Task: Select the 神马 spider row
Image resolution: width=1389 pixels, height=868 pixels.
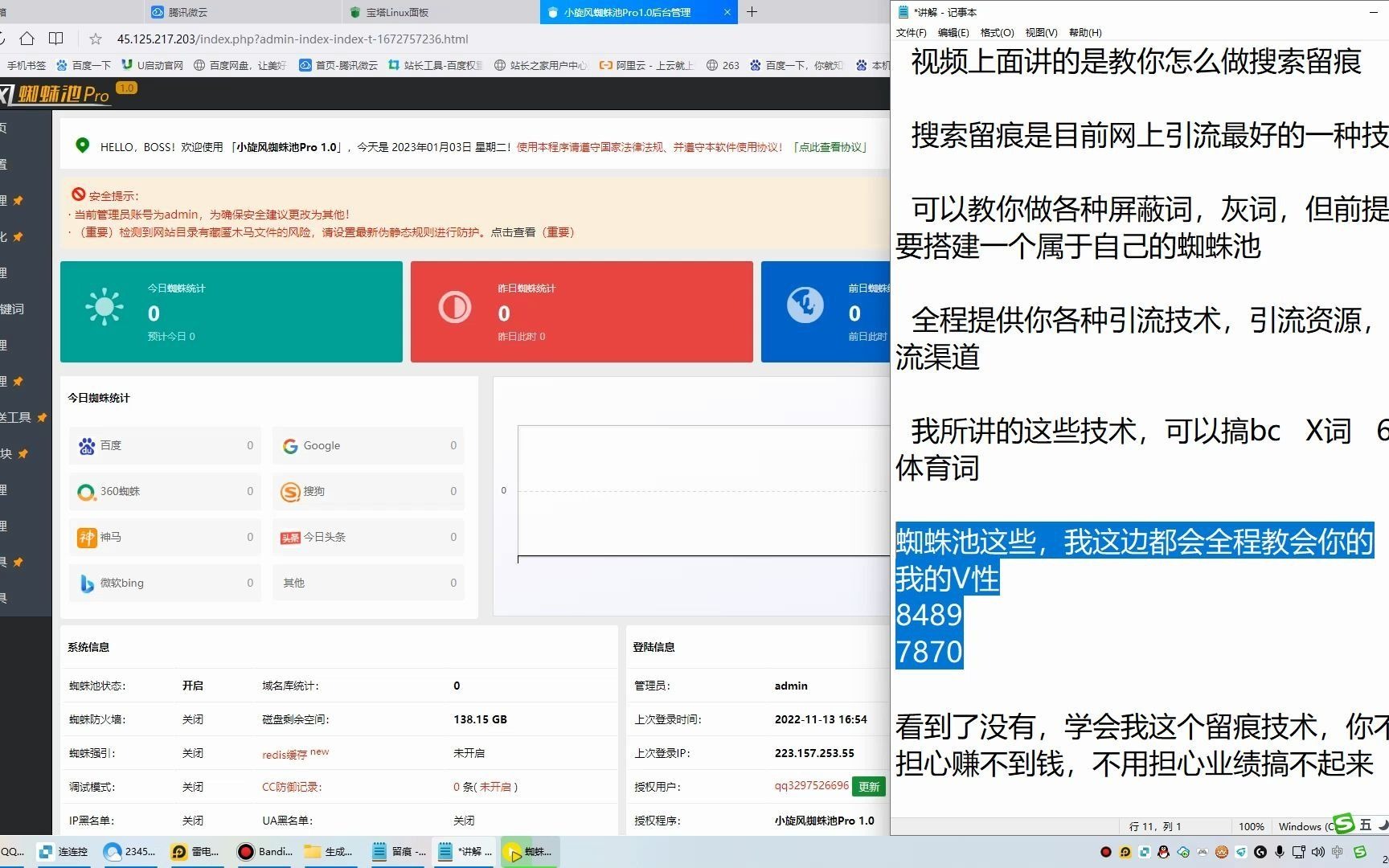Action: pyautogui.click(x=165, y=537)
